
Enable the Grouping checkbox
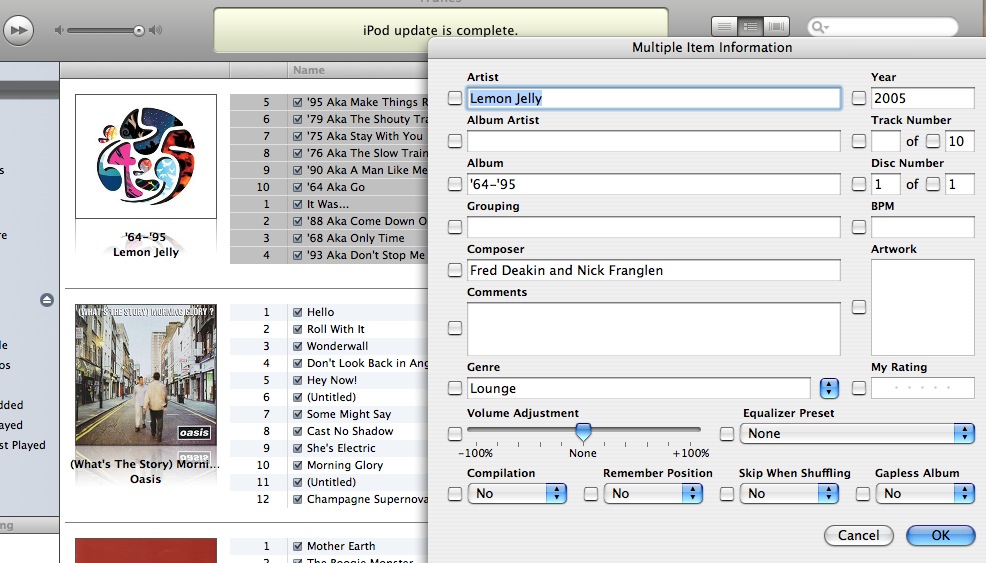coord(455,226)
